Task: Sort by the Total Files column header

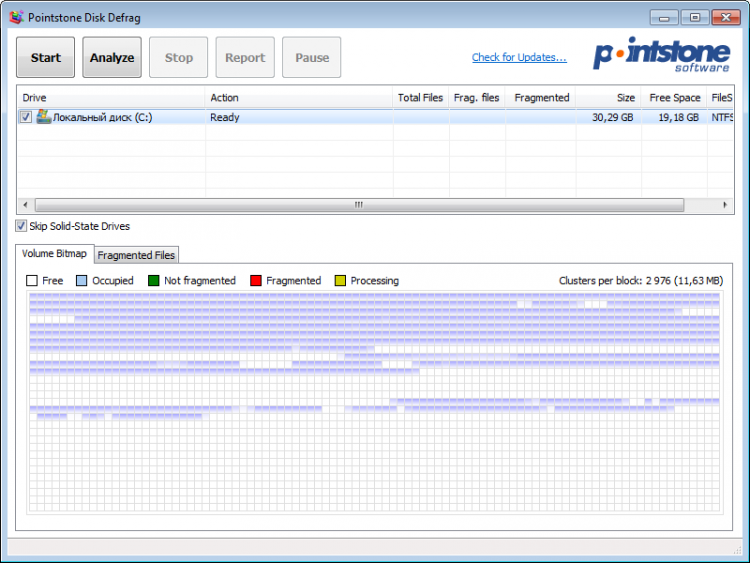Action: pos(420,98)
